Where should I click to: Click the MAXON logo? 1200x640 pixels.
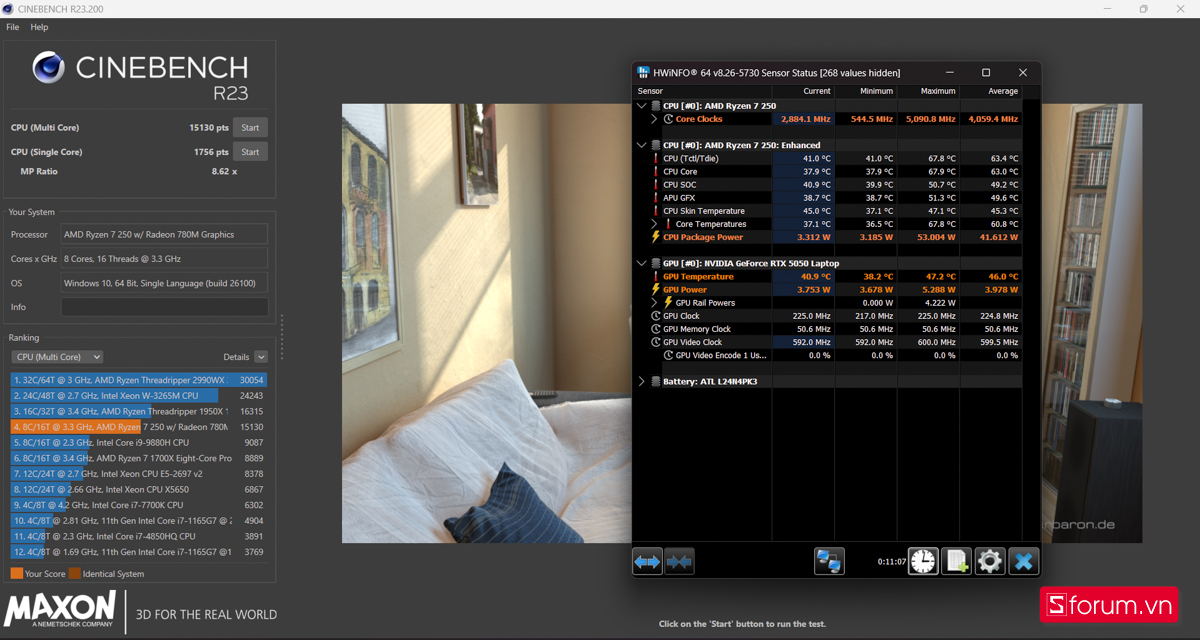(x=60, y=610)
